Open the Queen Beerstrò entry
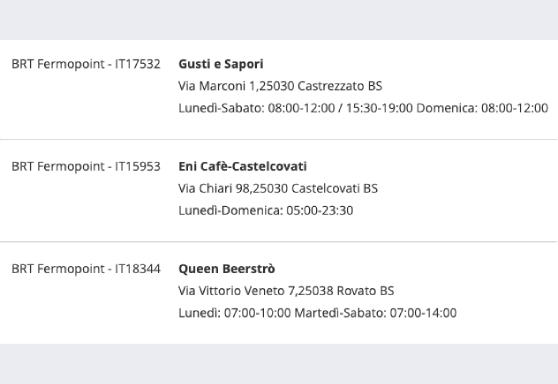 [x=226, y=269]
